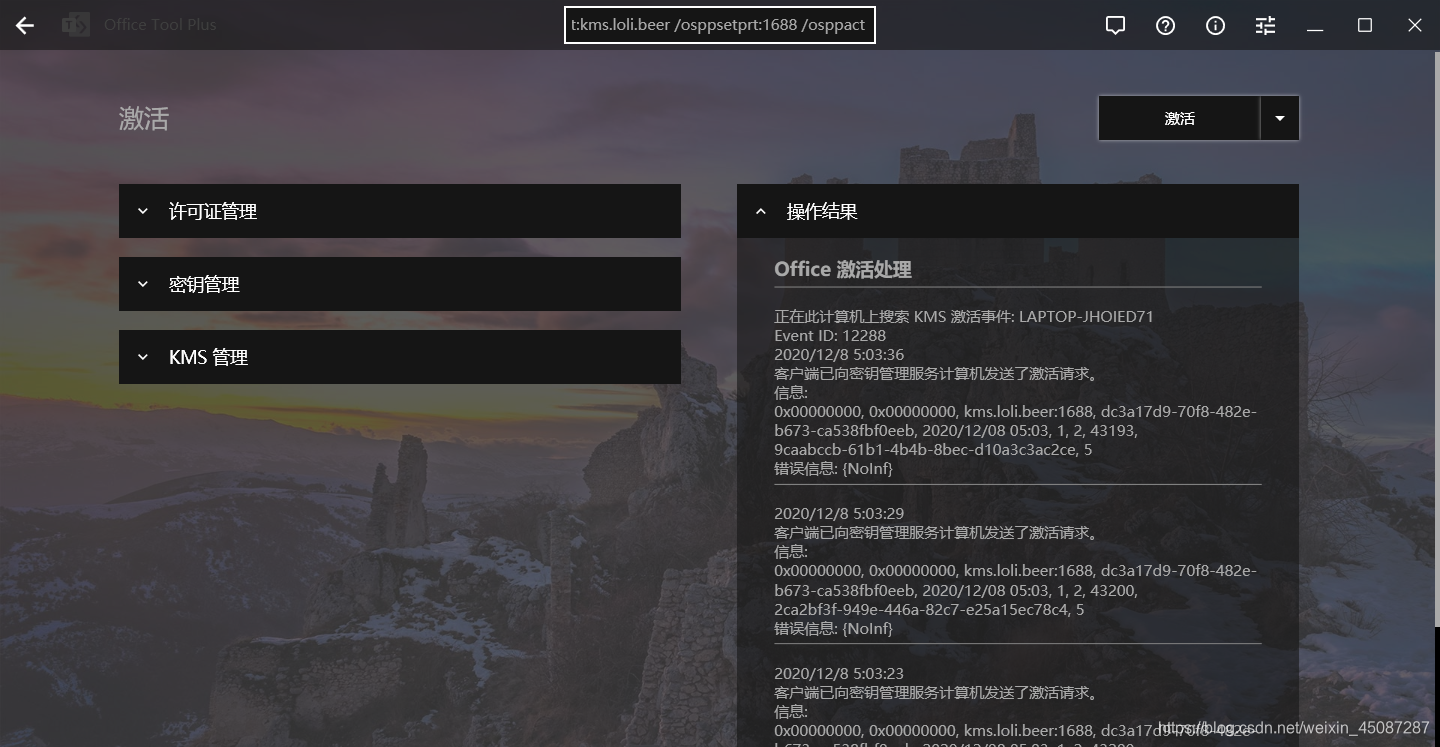The height and width of the screenshot is (747, 1440).
Task: Select the timestamp 2020/12/8 5:03:29
Action: click(839, 513)
